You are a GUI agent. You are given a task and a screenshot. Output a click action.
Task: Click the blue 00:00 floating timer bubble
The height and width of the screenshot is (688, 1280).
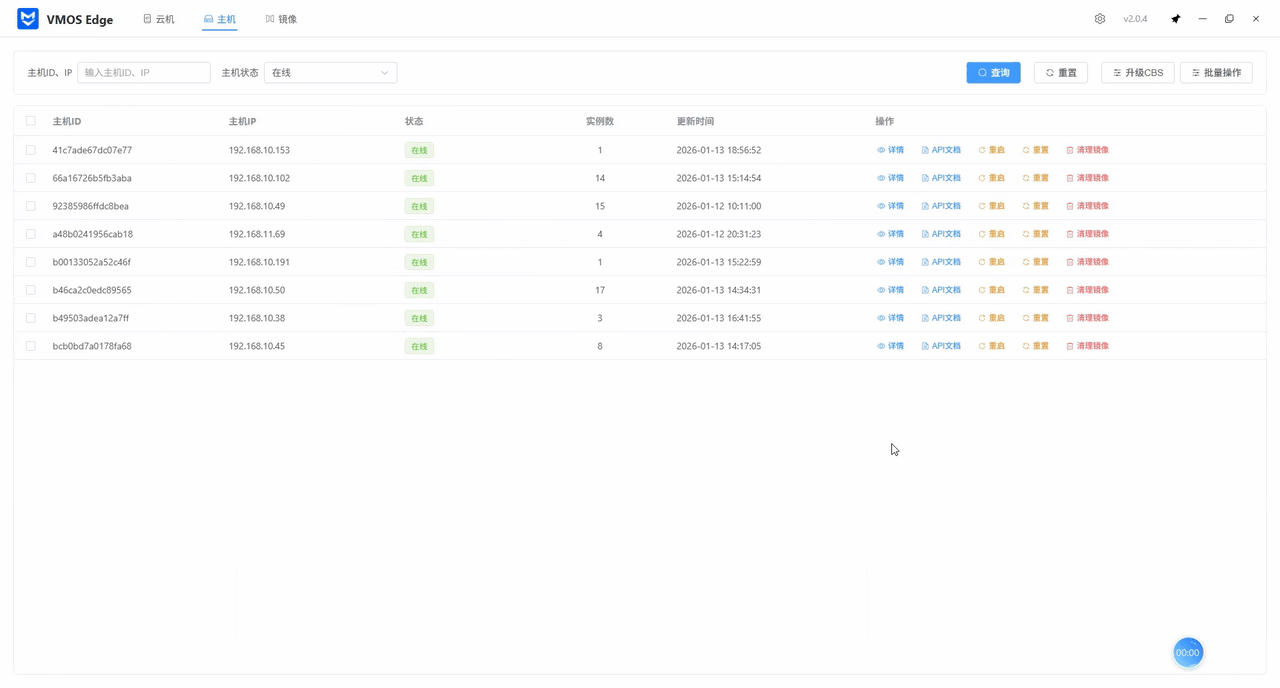click(1187, 652)
